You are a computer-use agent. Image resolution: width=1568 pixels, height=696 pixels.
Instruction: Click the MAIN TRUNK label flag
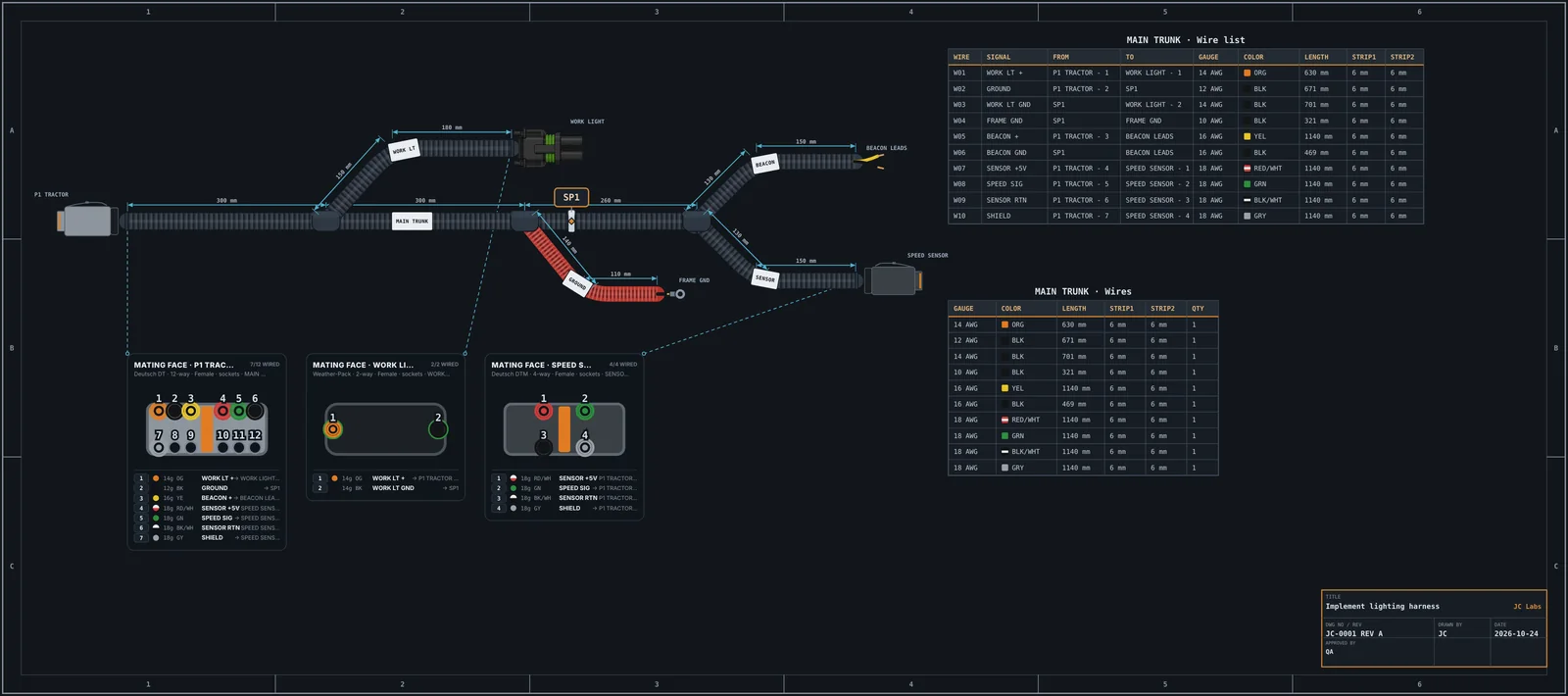click(x=412, y=221)
